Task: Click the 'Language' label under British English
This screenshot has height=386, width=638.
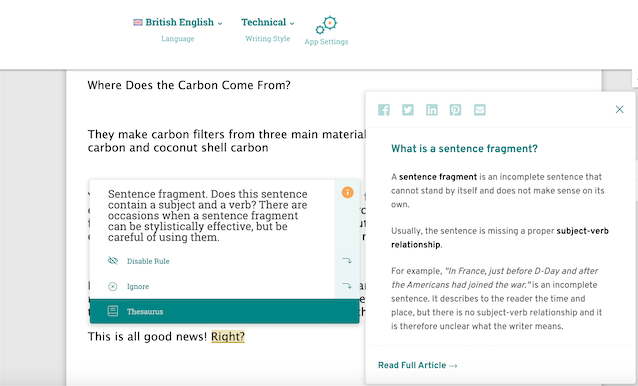Action: coord(178,39)
